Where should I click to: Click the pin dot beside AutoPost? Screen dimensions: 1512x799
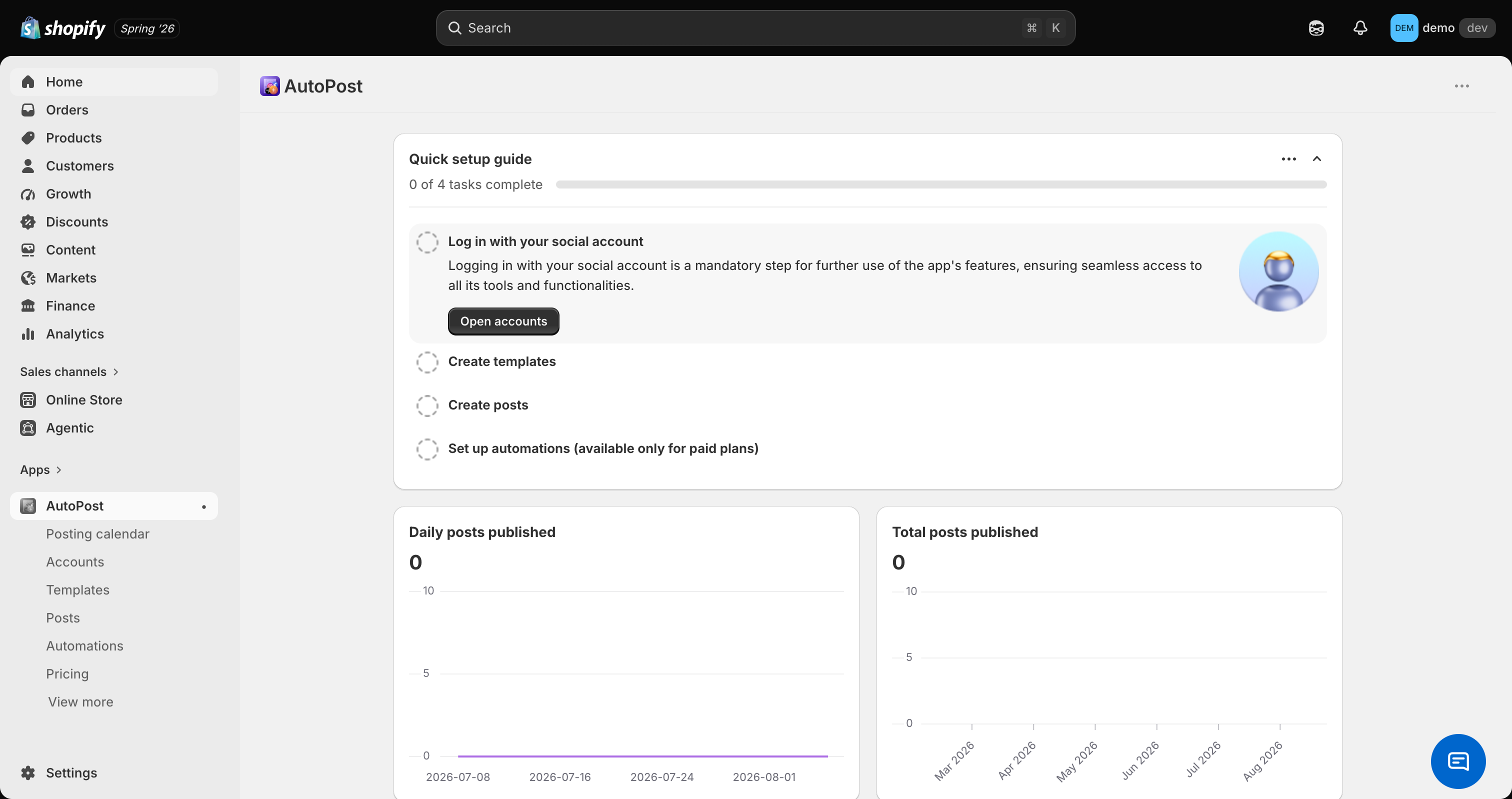(x=203, y=506)
